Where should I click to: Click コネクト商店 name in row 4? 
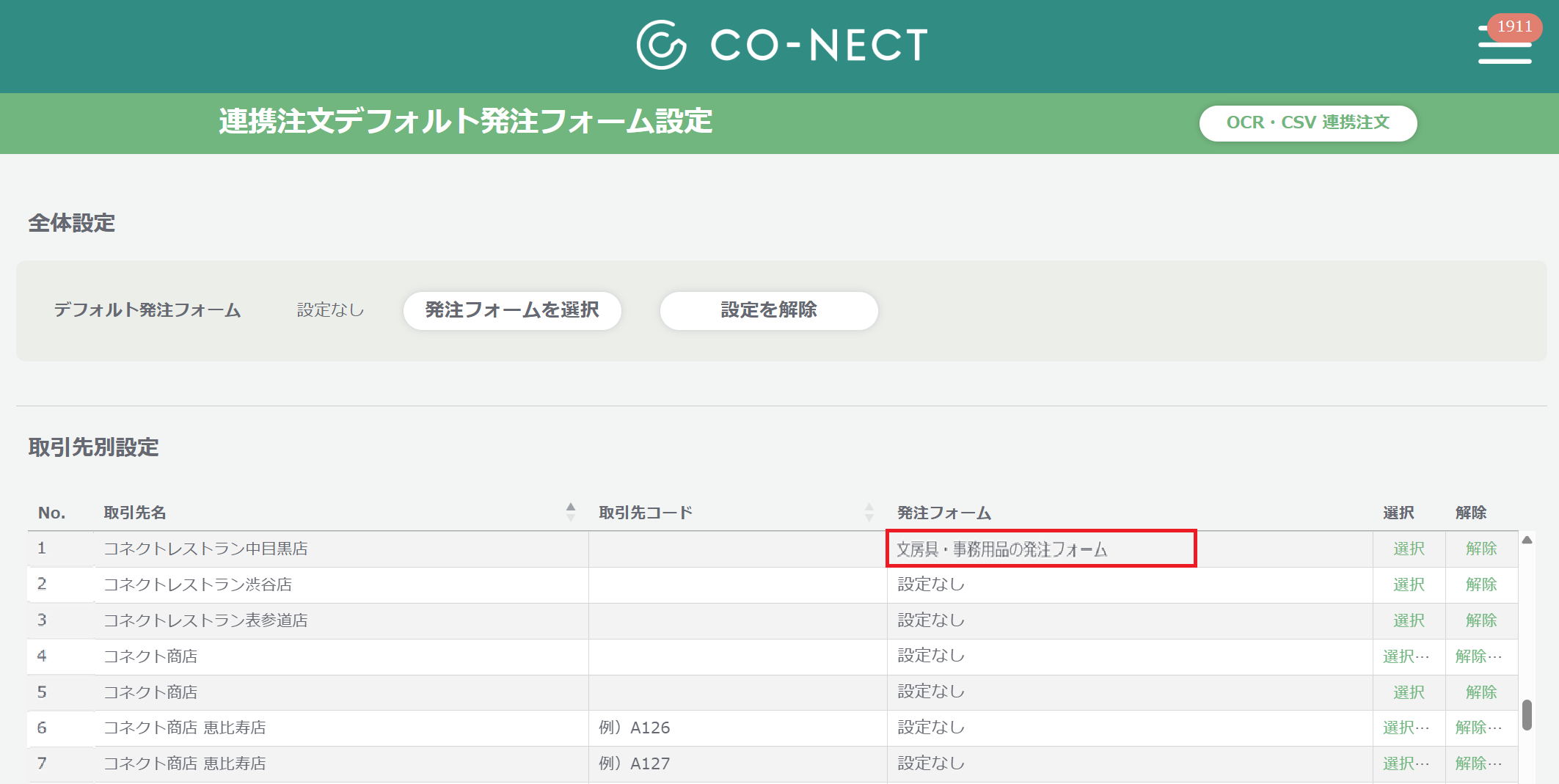pyautogui.click(x=150, y=656)
